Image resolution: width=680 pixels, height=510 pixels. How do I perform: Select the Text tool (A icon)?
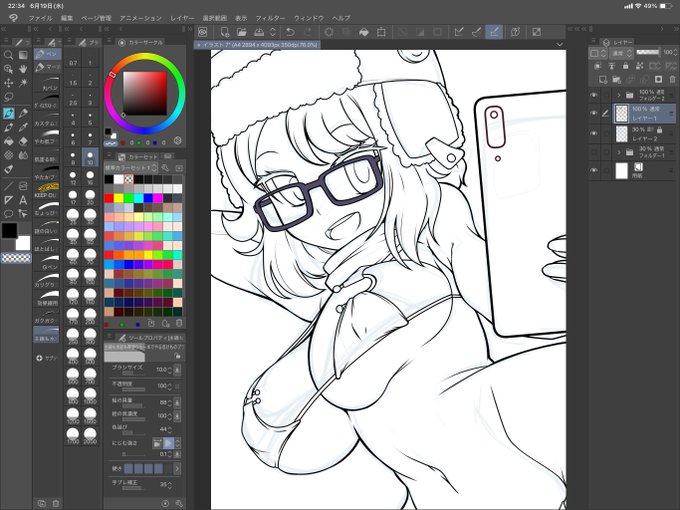(x=23, y=200)
